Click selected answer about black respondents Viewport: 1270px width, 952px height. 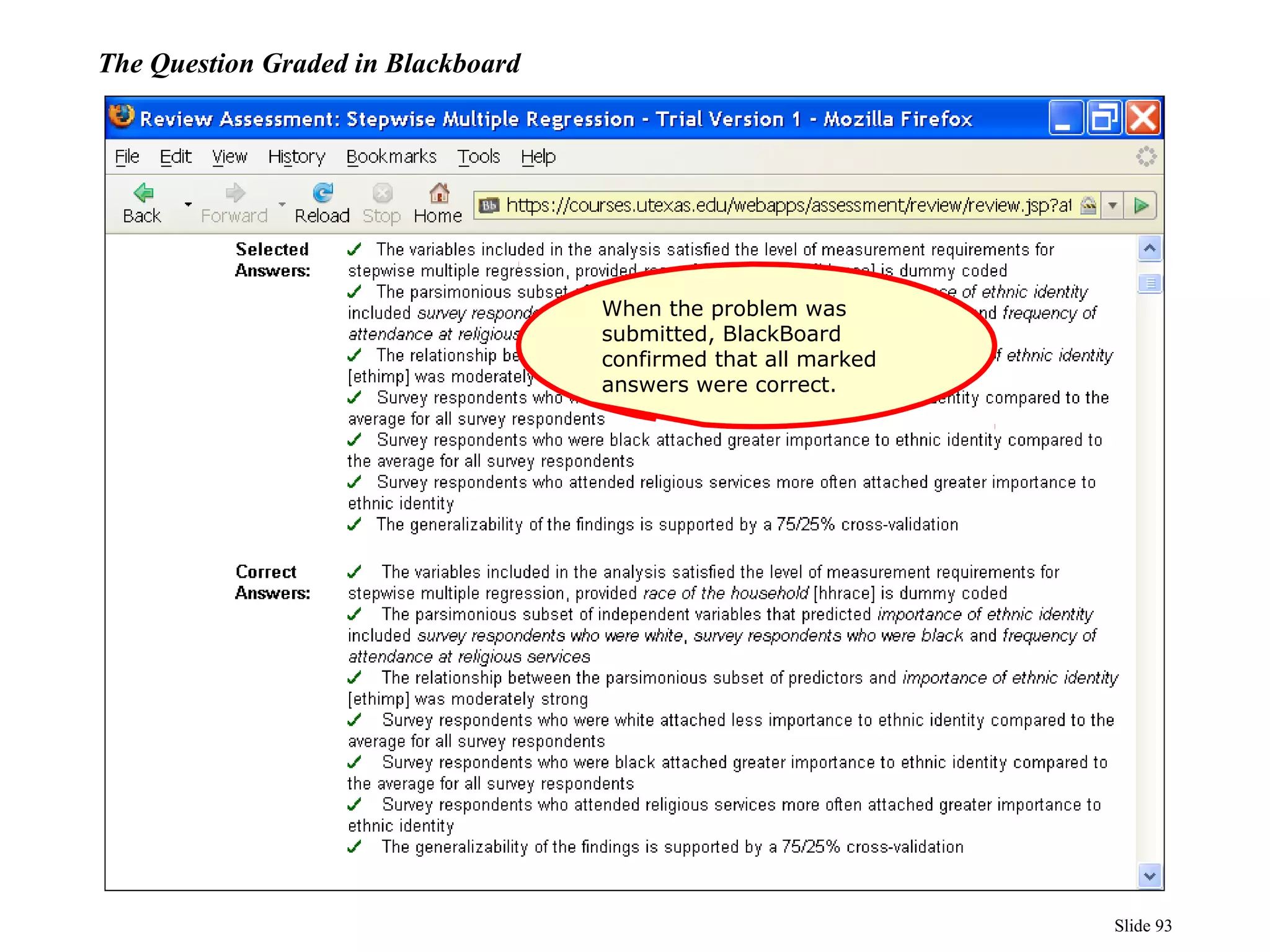(x=725, y=450)
